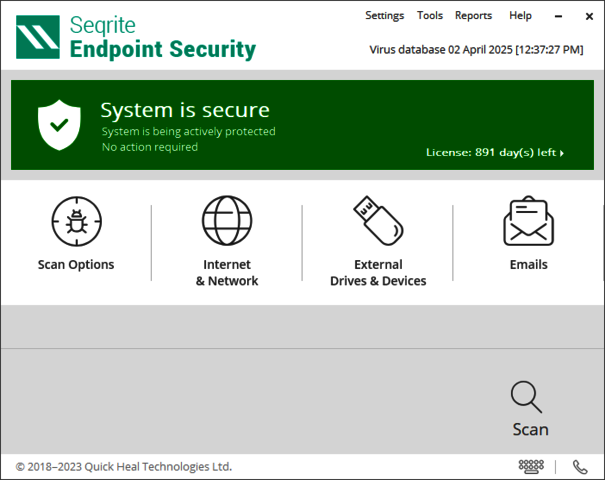Open the Help menu
This screenshot has width=605, height=480.
[x=520, y=16]
